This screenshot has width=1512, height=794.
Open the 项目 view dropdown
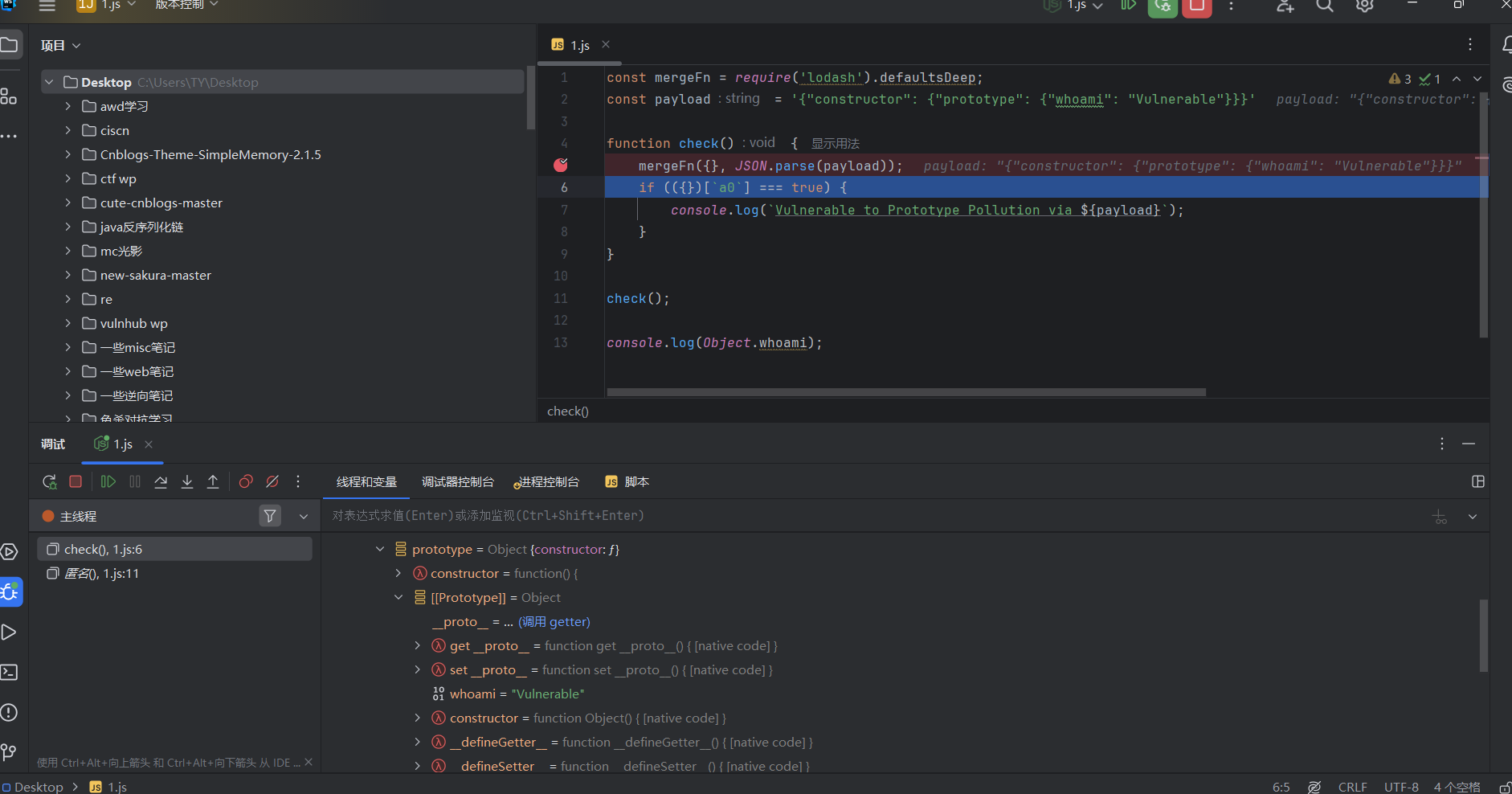tap(61, 45)
